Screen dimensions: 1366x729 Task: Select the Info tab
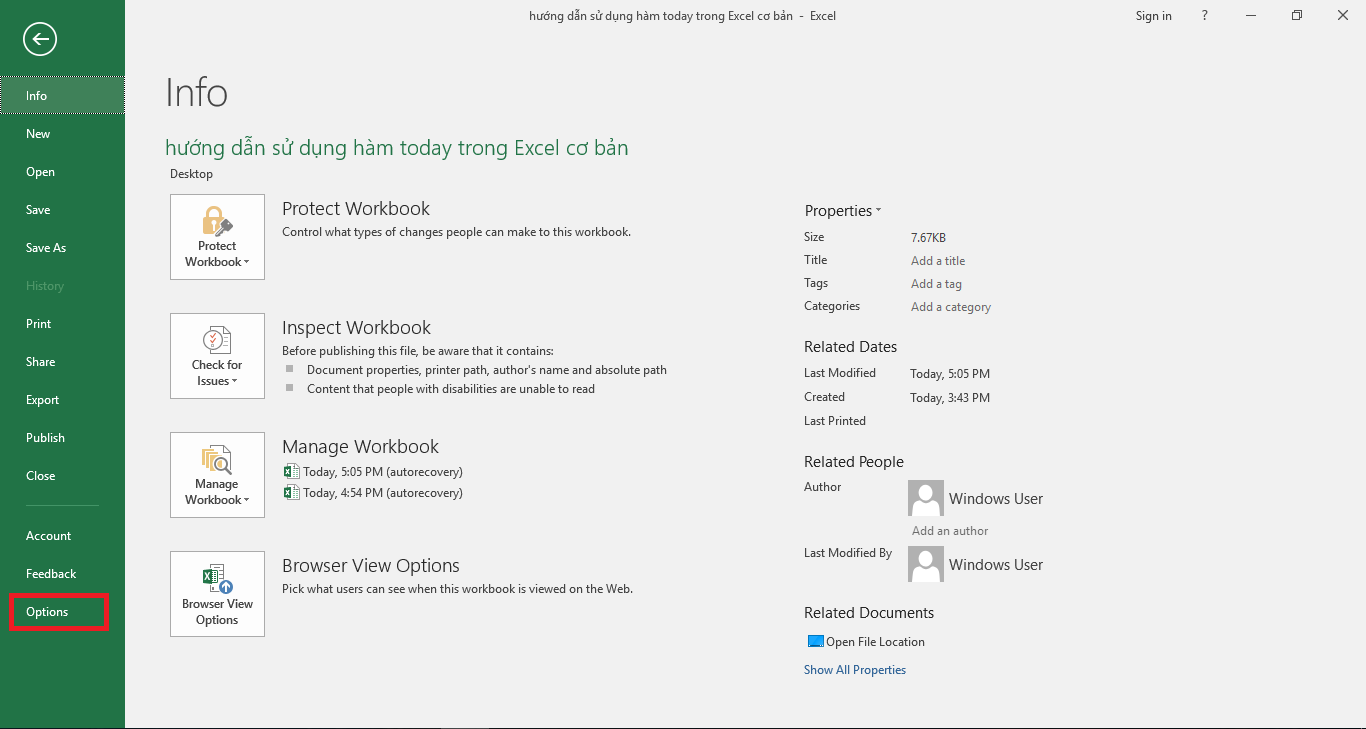pyautogui.click(x=62, y=96)
